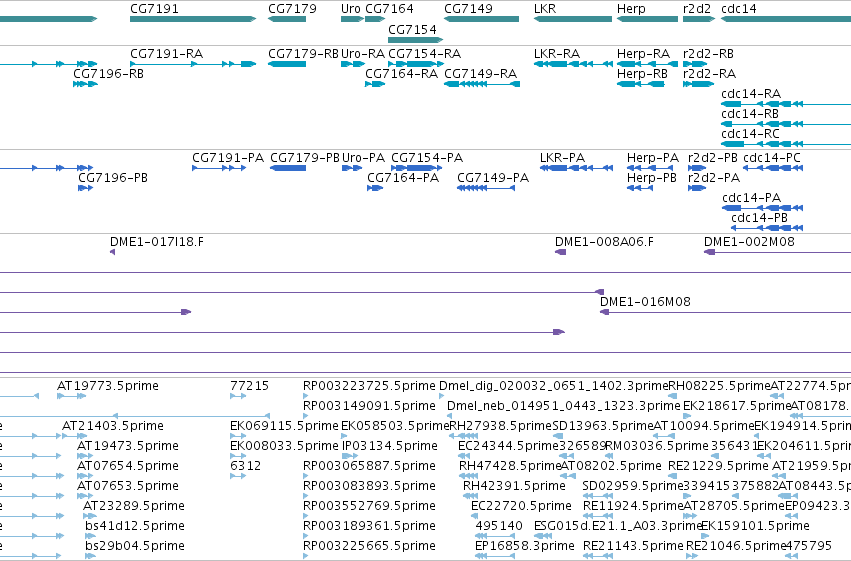
Task: Select EST label 495140
Action: (499, 526)
